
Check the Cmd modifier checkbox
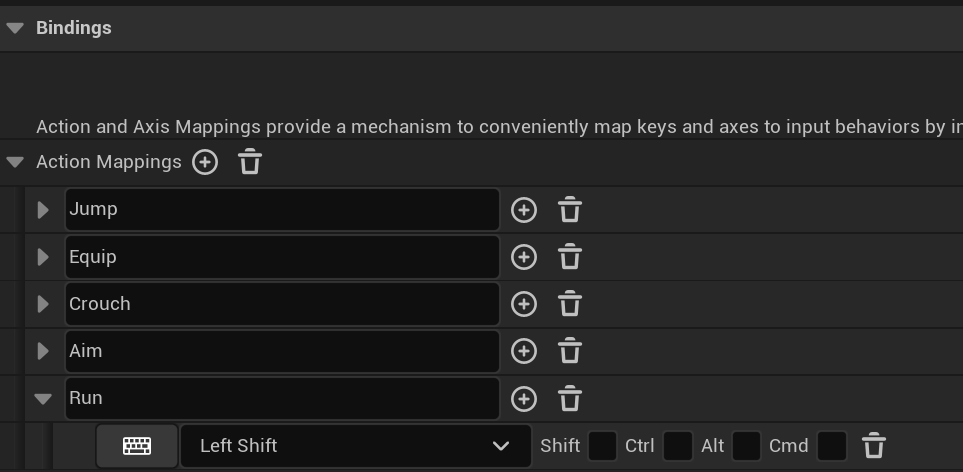point(832,446)
